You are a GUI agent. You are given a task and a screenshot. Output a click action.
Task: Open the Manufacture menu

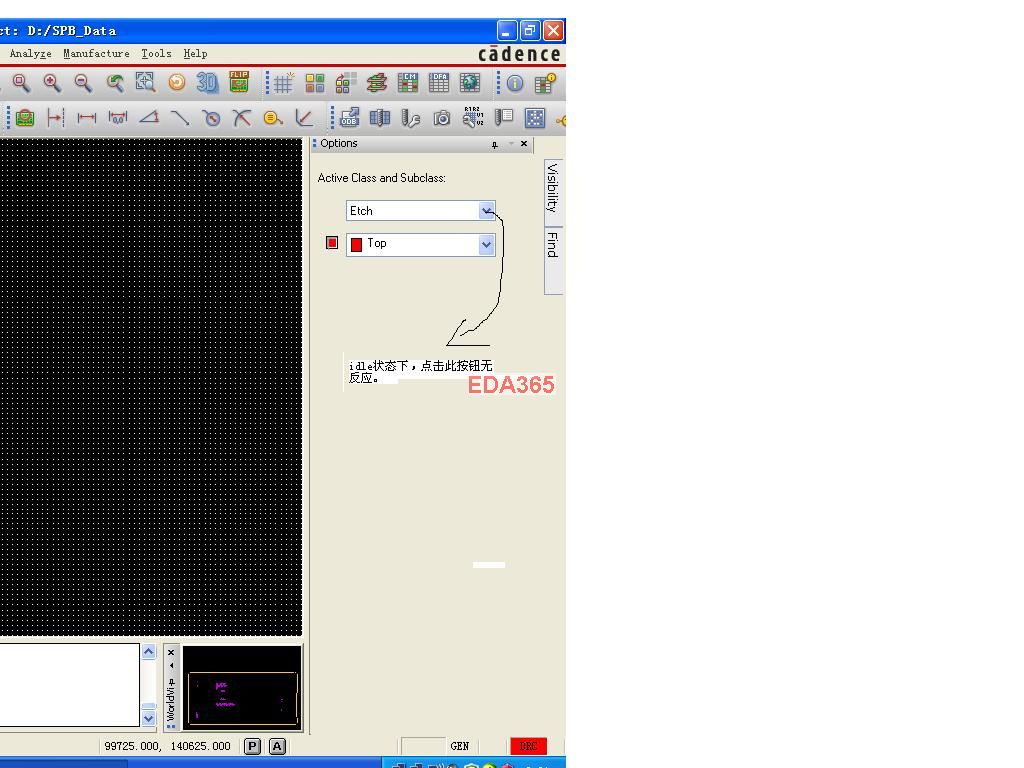[96, 54]
